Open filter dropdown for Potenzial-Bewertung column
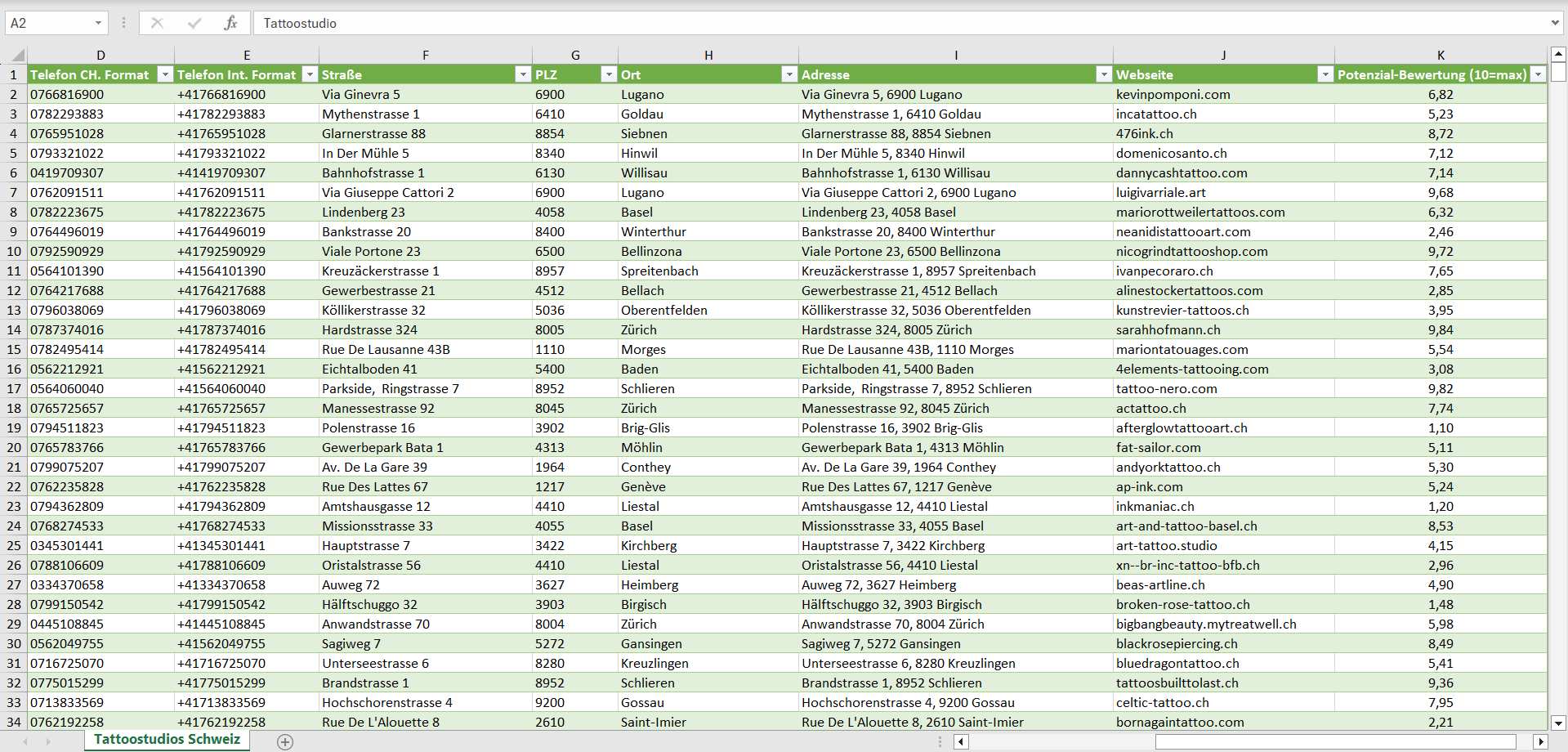The width and height of the screenshot is (1568, 752). coord(1539,74)
